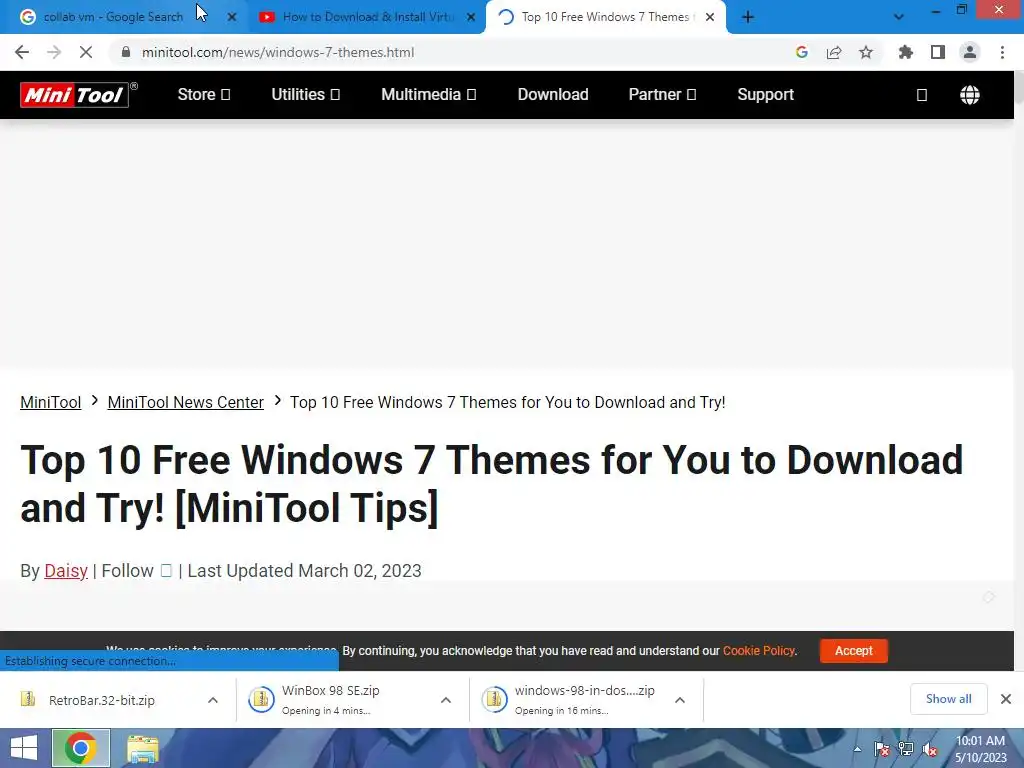Click the article title heading
This screenshot has width=1024, height=768.
[492, 484]
